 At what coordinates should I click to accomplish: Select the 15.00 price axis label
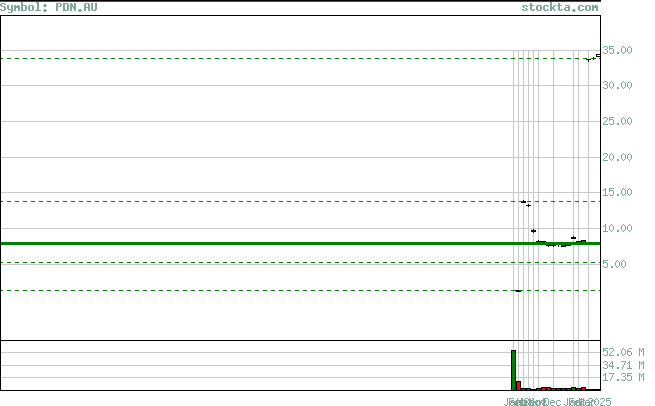pos(617,193)
